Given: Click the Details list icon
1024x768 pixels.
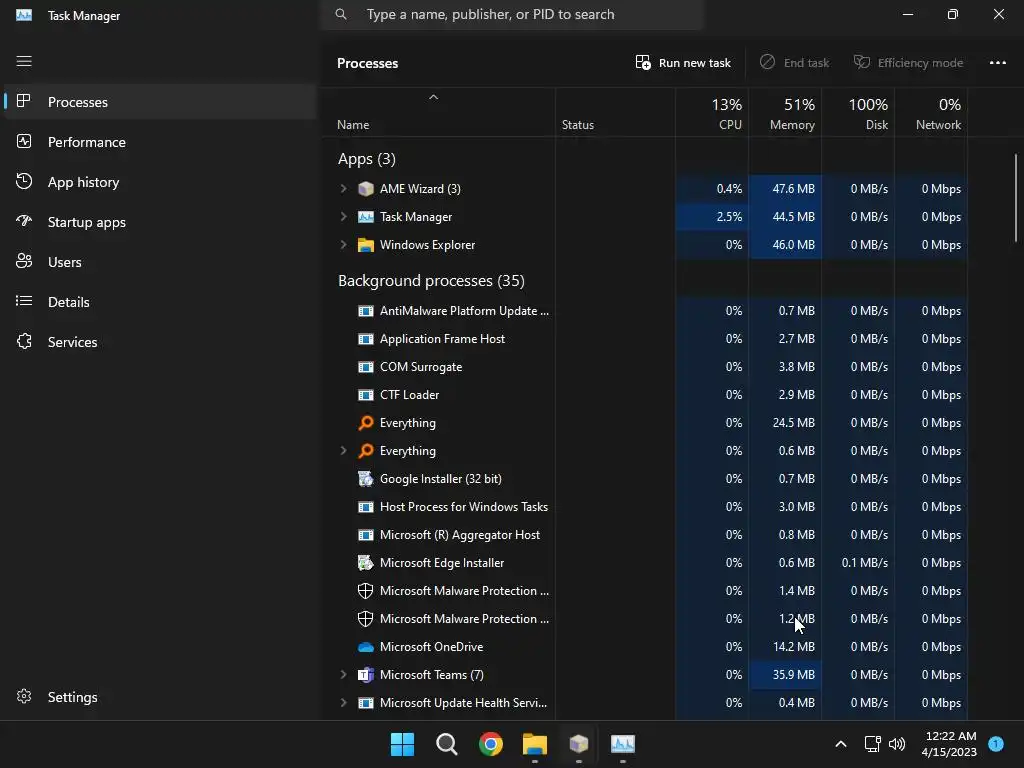Looking at the screenshot, I should coord(24,301).
